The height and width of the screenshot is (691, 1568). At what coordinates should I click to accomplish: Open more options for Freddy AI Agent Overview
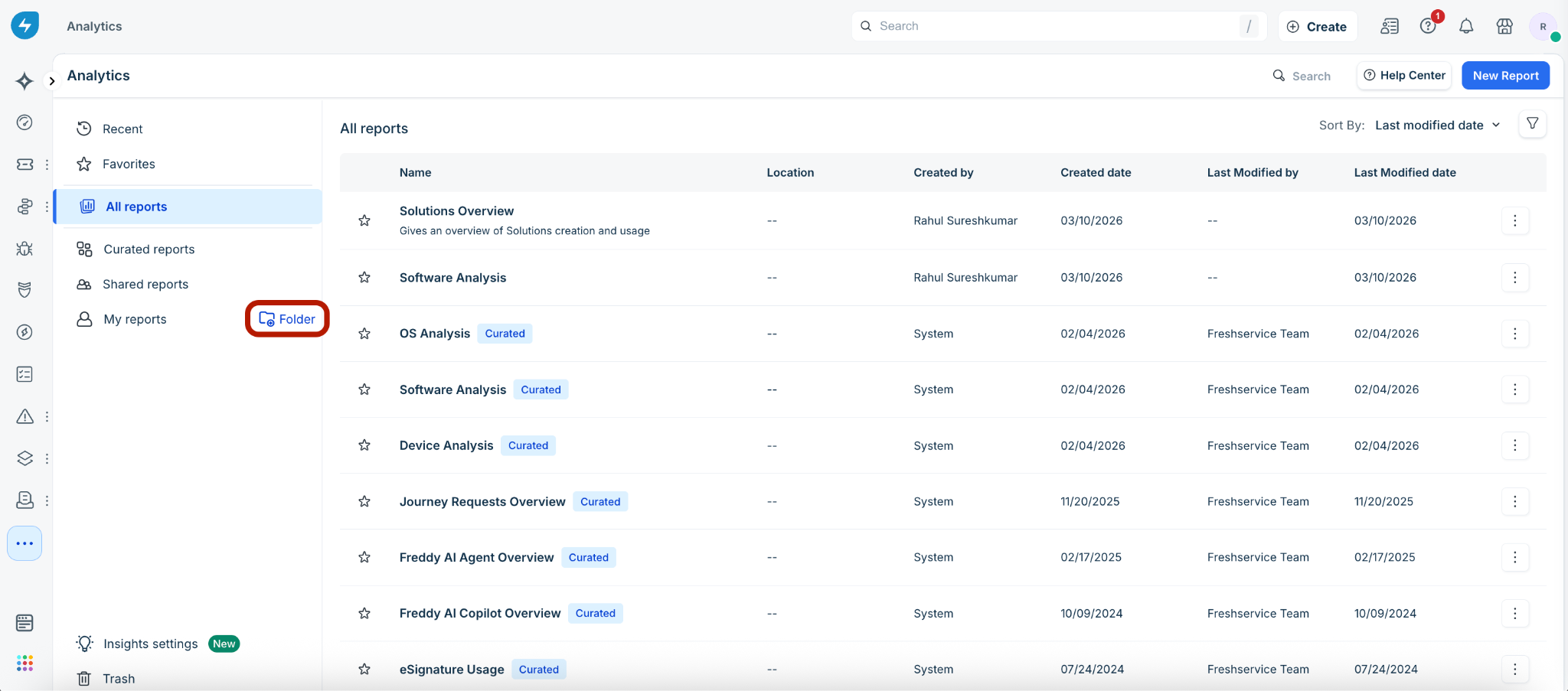[1514, 557]
